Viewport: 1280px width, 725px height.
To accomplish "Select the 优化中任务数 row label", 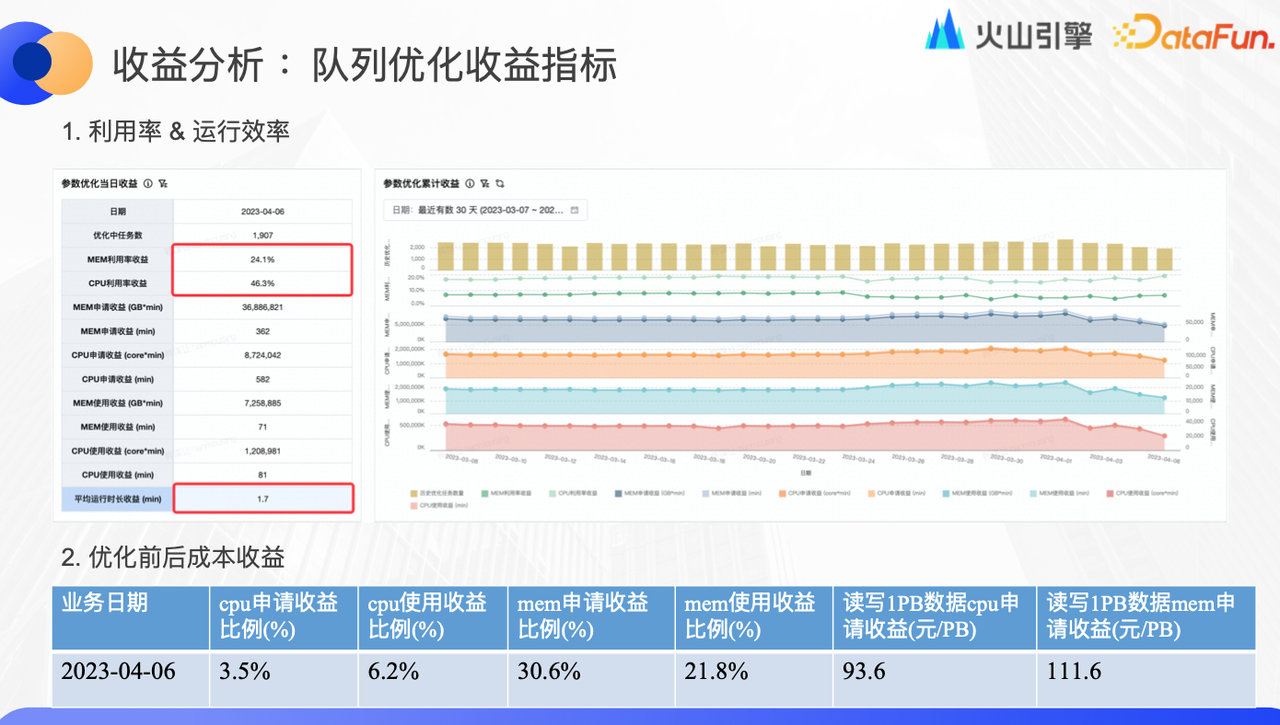I will (x=118, y=235).
